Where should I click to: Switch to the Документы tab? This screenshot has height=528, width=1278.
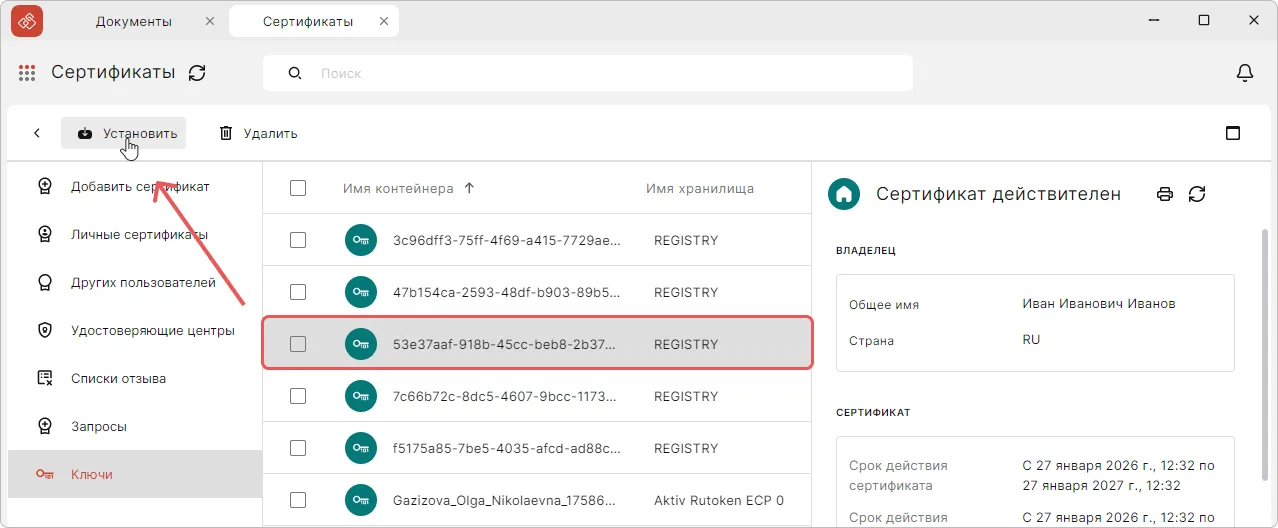(134, 21)
